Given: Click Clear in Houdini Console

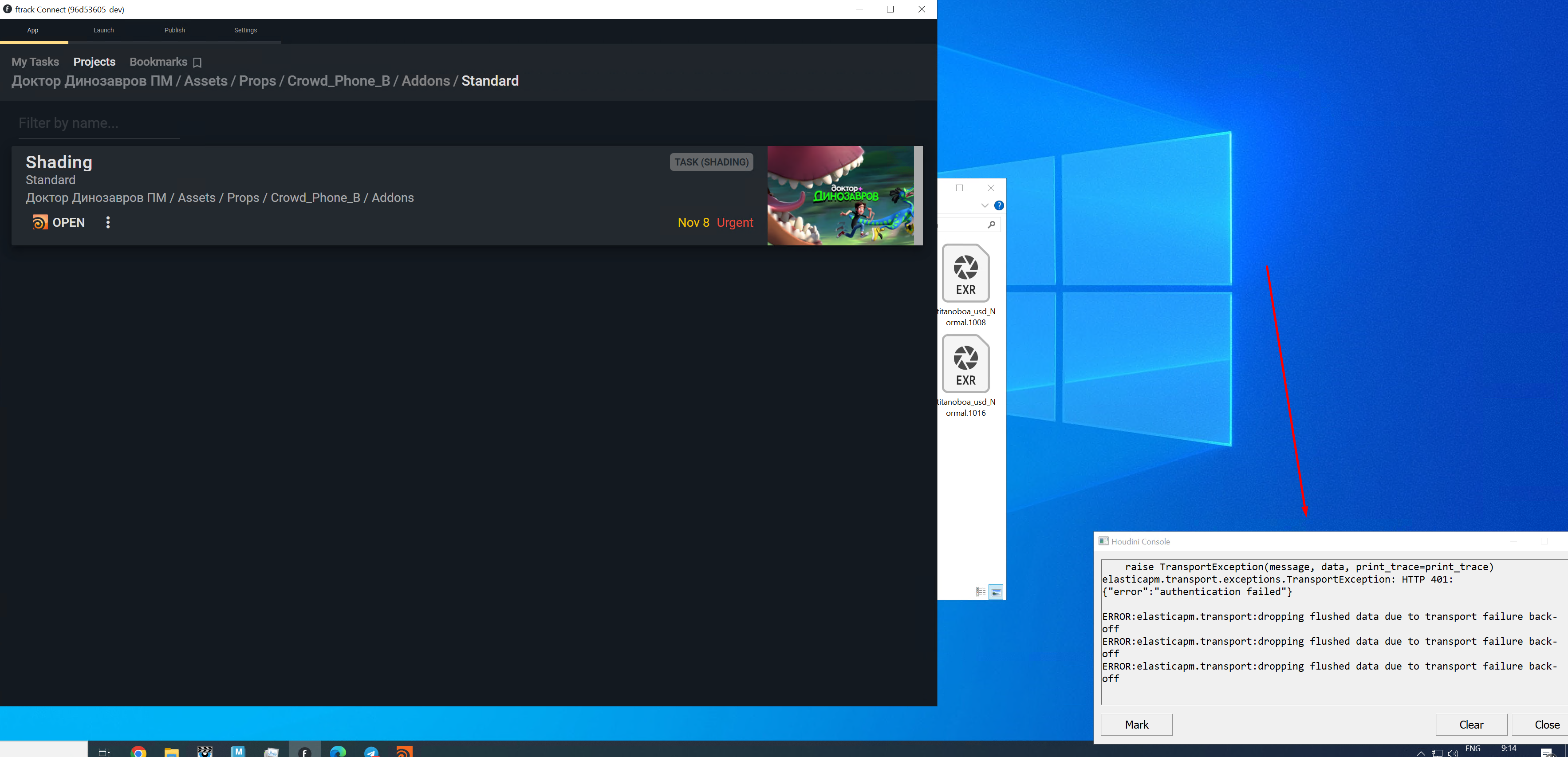Looking at the screenshot, I should (1471, 724).
